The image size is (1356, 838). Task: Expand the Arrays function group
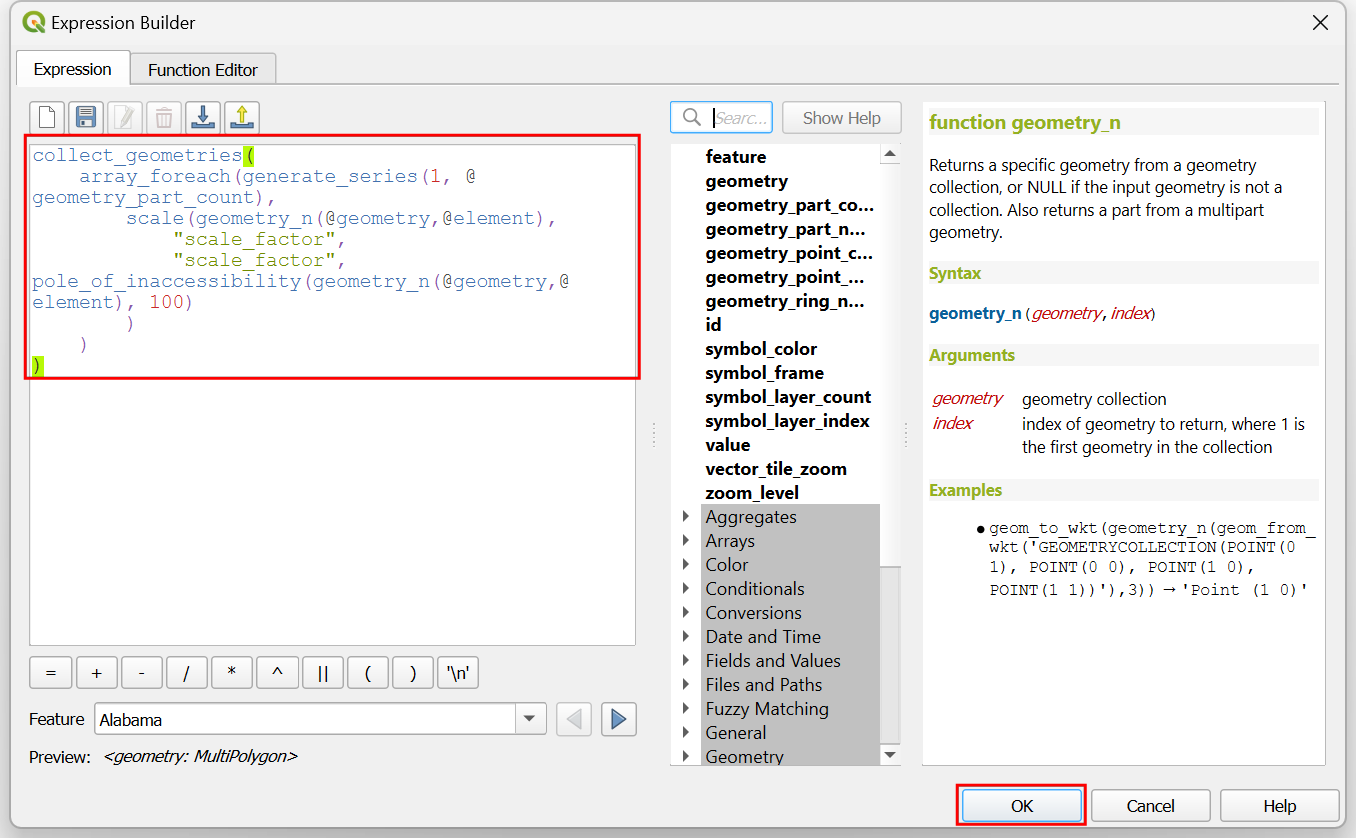pos(686,541)
